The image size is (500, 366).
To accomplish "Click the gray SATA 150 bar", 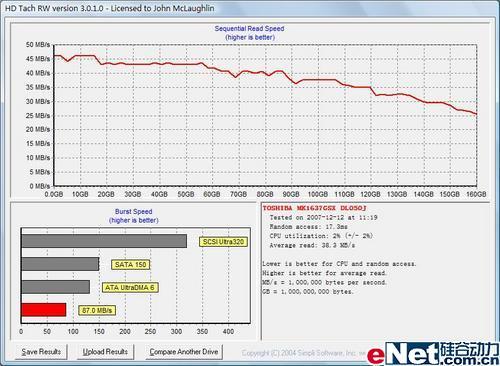I will [60, 264].
